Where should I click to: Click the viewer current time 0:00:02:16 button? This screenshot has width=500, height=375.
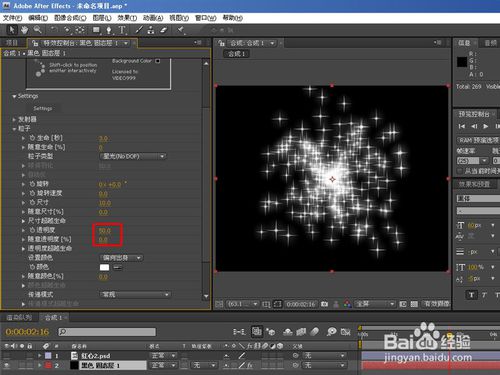[301, 304]
